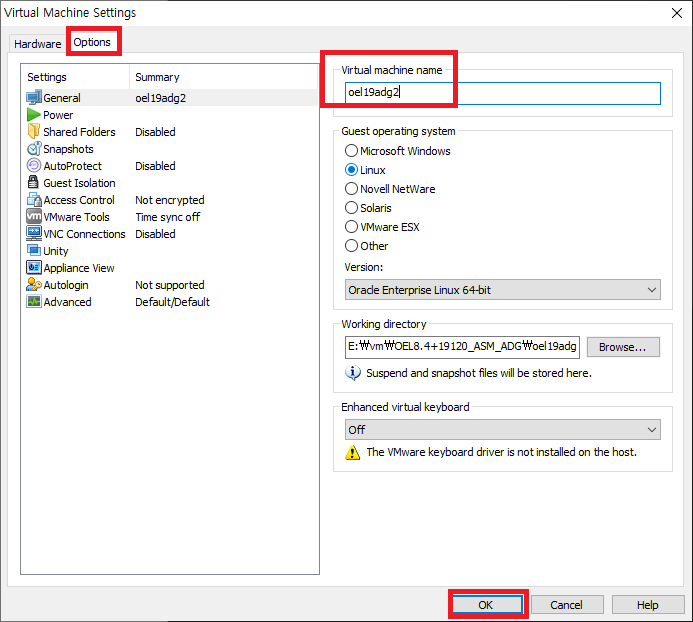The image size is (693, 622).
Task: Select the Autologin row label
Action: point(65,285)
